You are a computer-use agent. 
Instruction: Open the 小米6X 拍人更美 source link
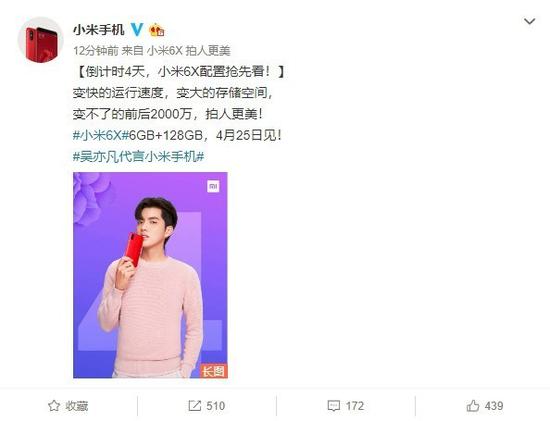coord(188,51)
